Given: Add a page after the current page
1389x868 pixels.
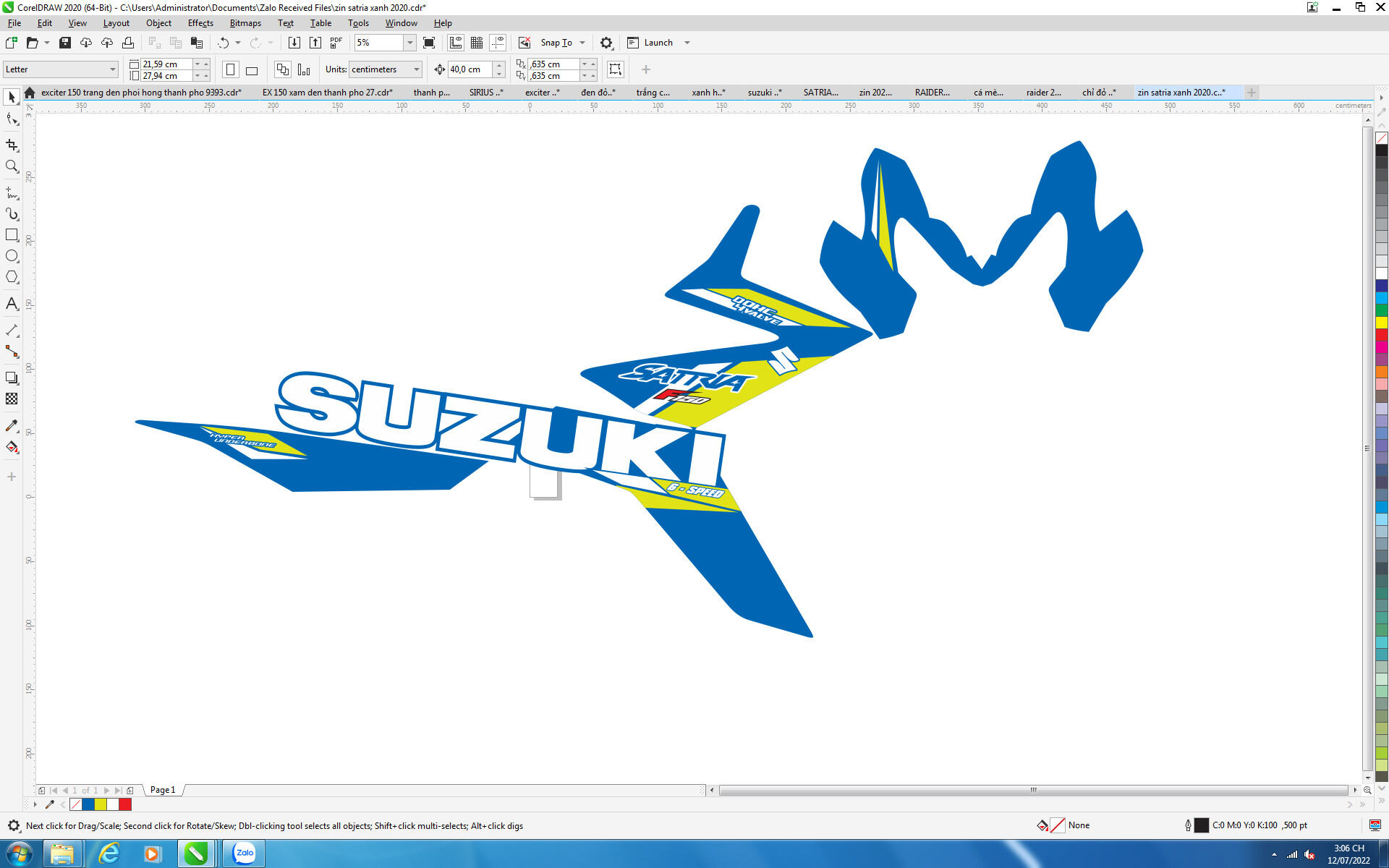Looking at the screenshot, I should click(130, 791).
